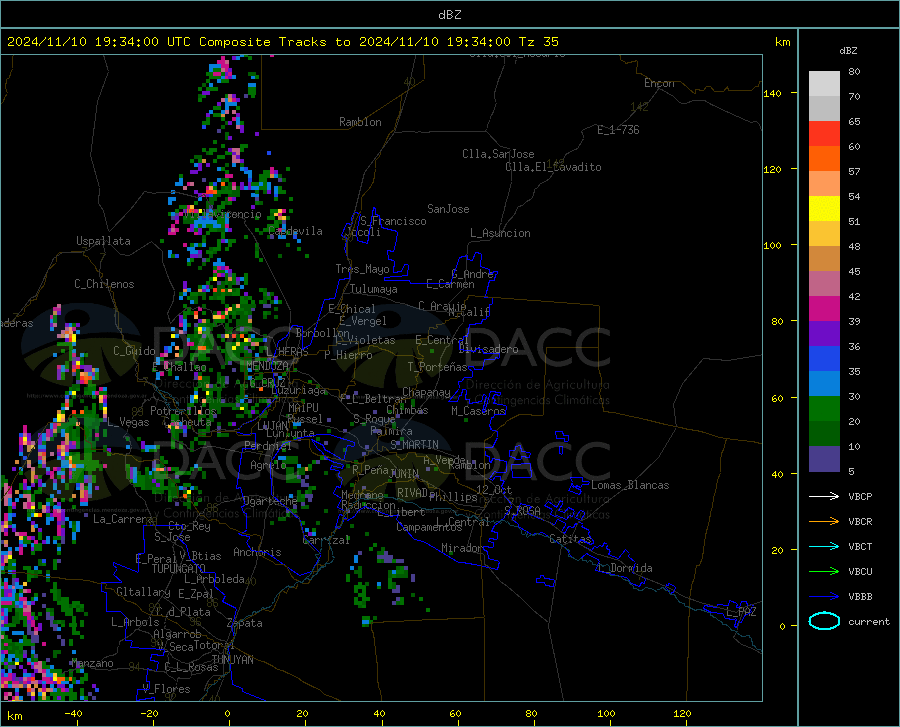The width and height of the screenshot is (900, 727).
Task: Click the TUNUYAN label on map
Action: (x=232, y=660)
